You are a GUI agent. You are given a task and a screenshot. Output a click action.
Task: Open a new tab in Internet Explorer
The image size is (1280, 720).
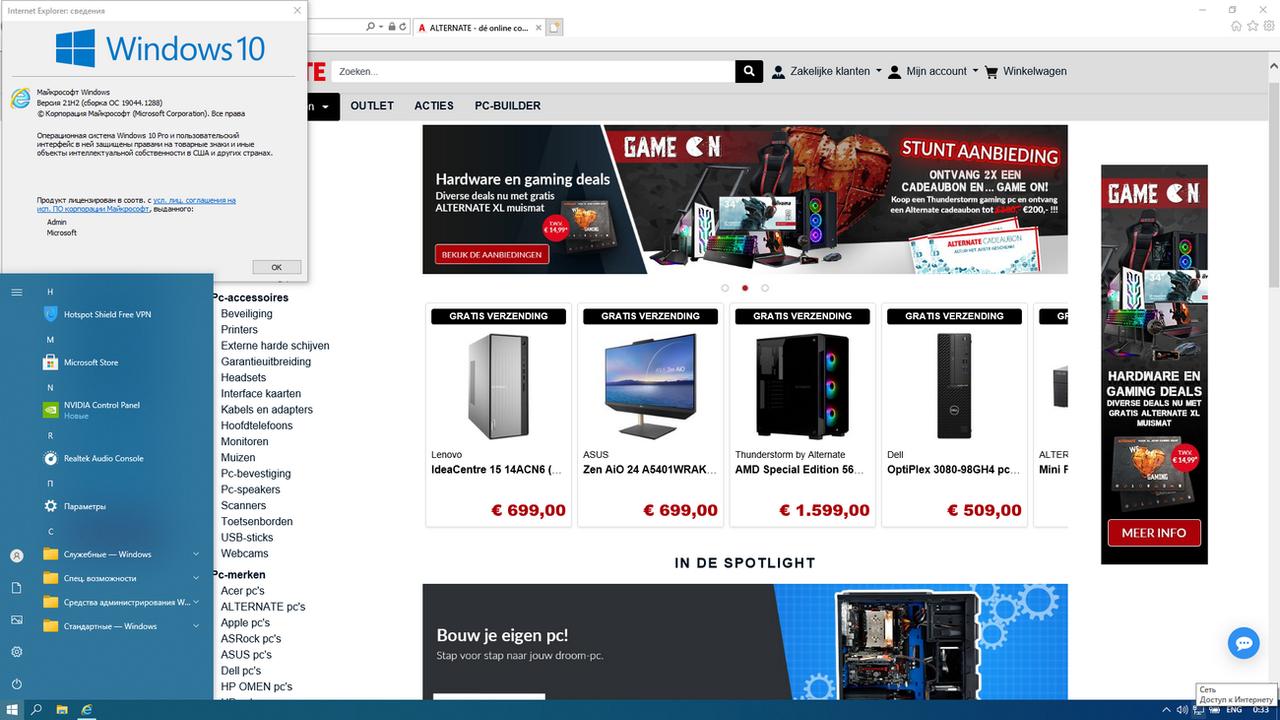tap(554, 27)
